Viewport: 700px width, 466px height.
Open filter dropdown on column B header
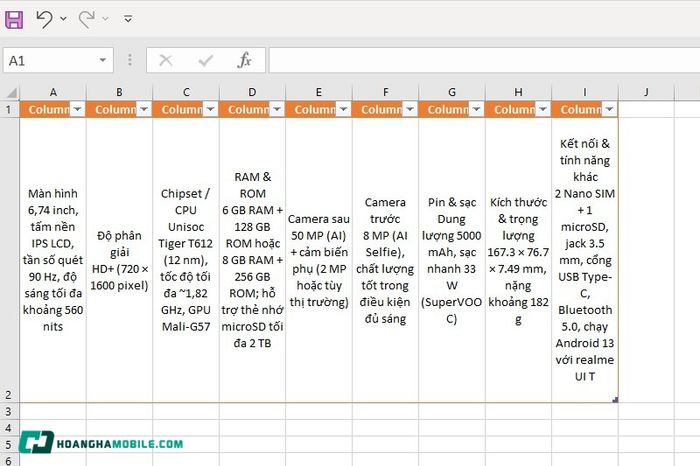pyautogui.click(x=144, y=109)
